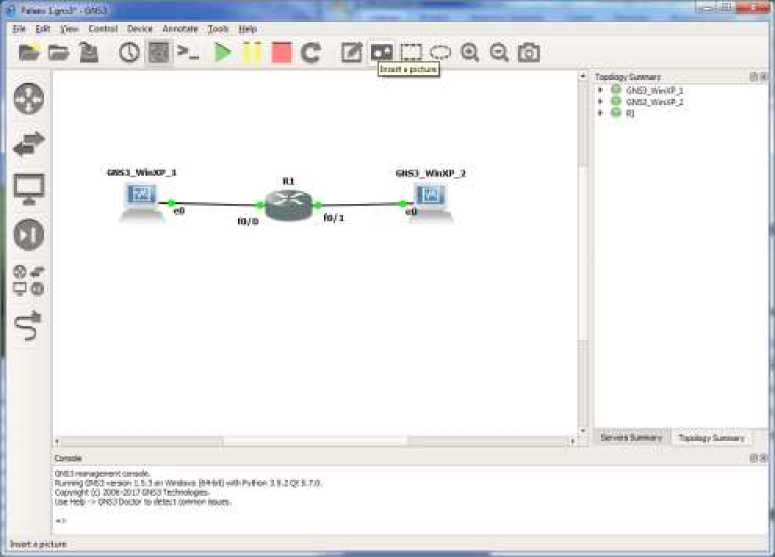Select the add a link cable tool
Viewport: 775px width, 557px height.
point(28,326)
